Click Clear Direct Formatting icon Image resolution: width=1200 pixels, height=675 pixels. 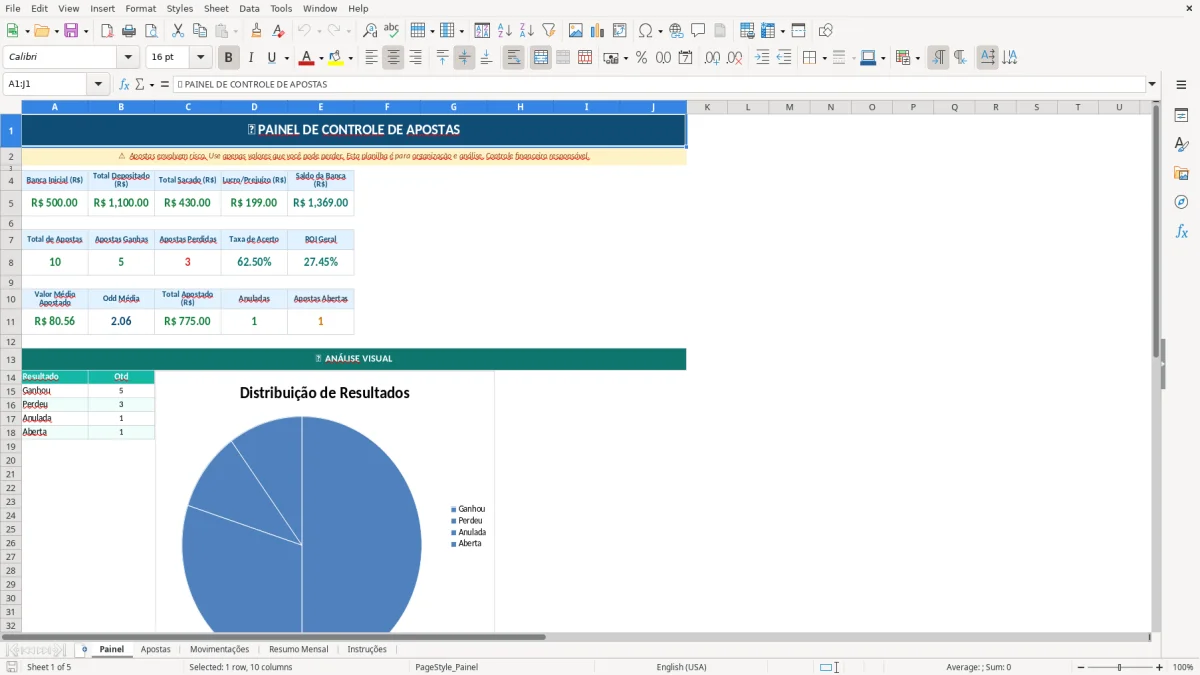click(279, 31)
